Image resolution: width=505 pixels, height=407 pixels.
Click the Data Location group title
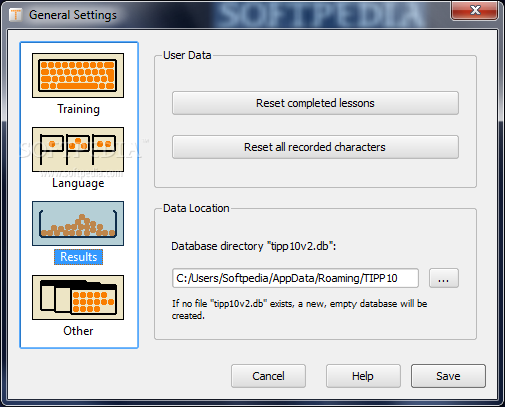[196, 208]
